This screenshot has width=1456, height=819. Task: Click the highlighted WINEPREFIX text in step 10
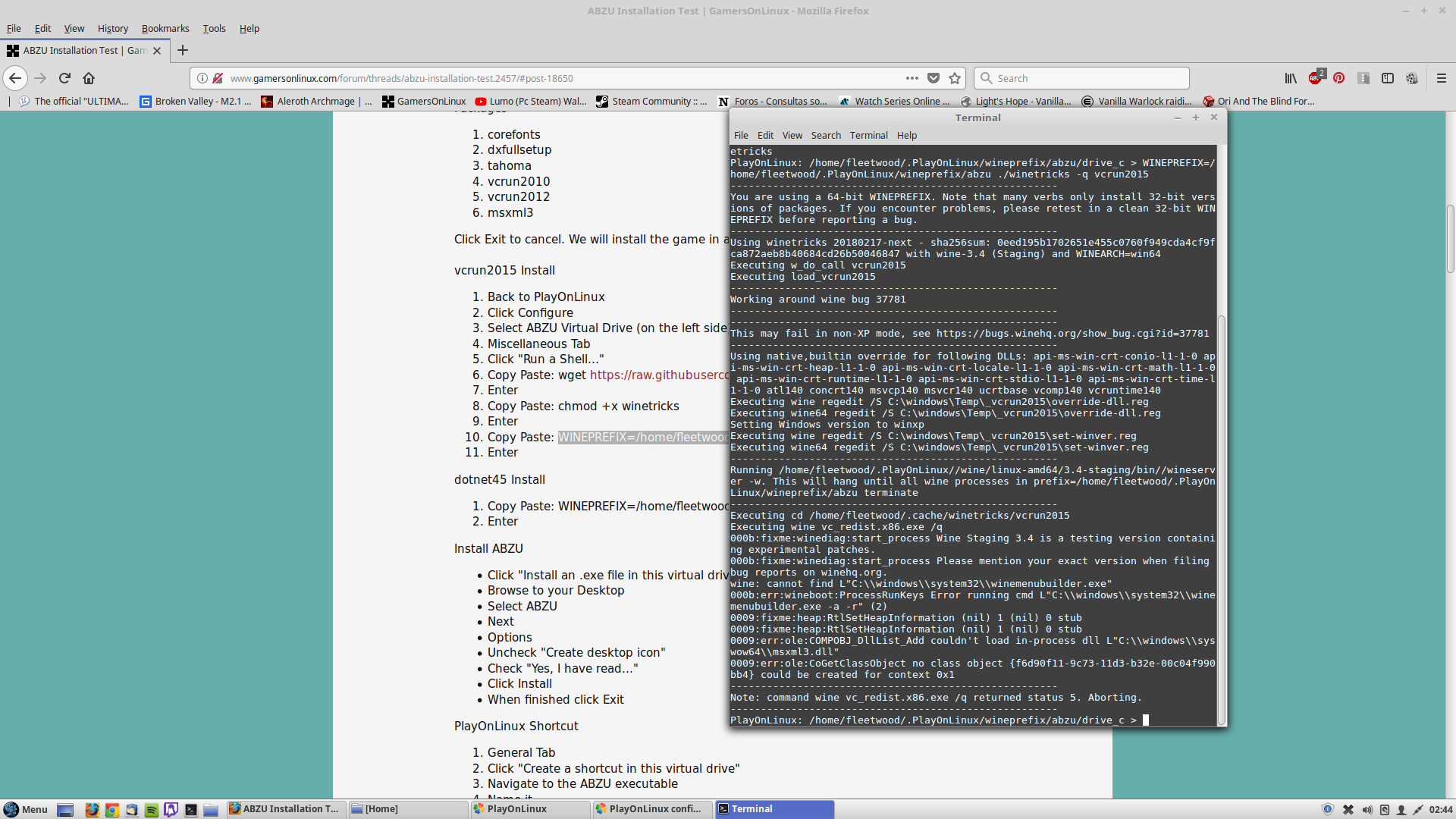tap(643, 437)
